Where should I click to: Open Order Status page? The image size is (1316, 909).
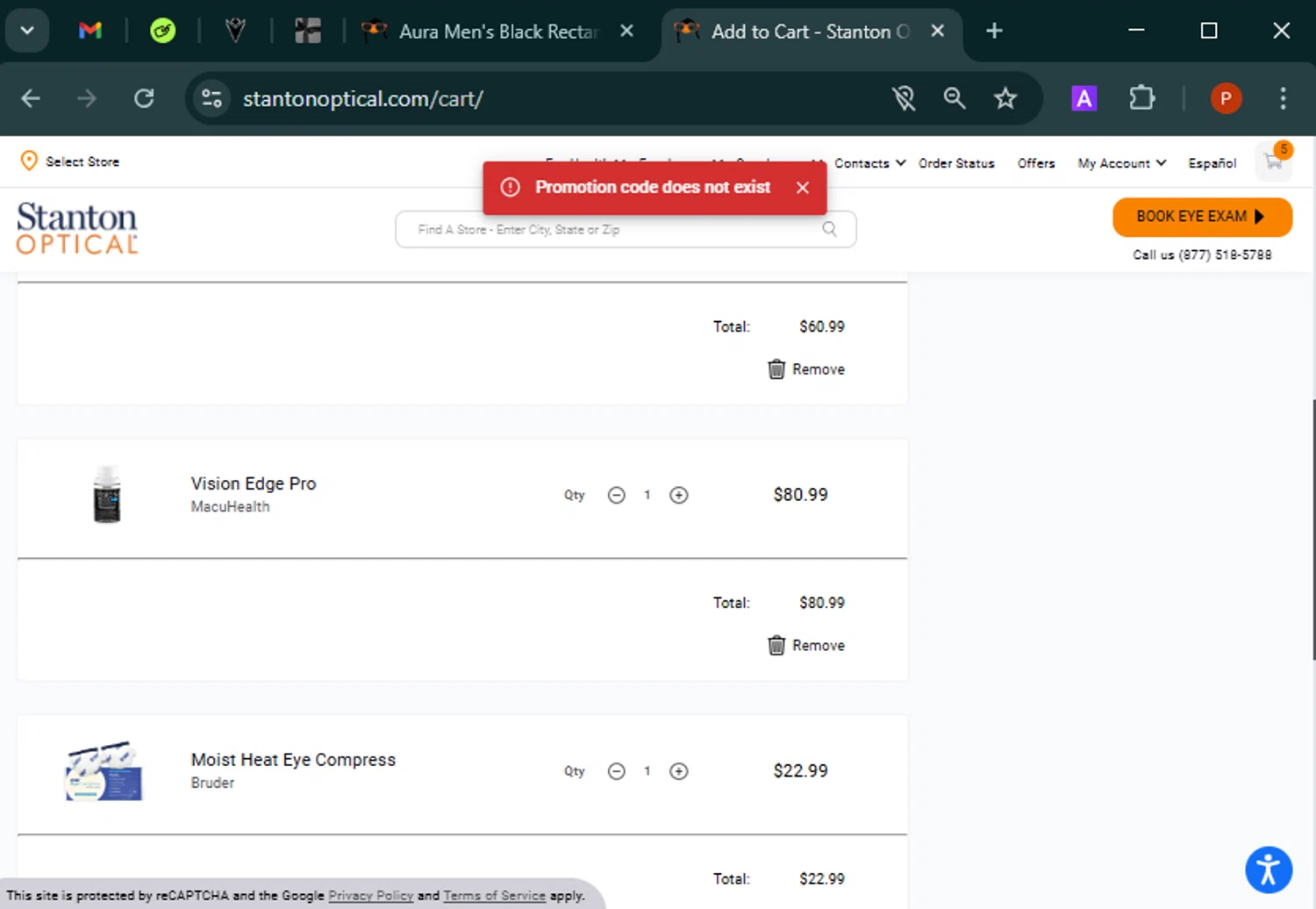[956, 163]
